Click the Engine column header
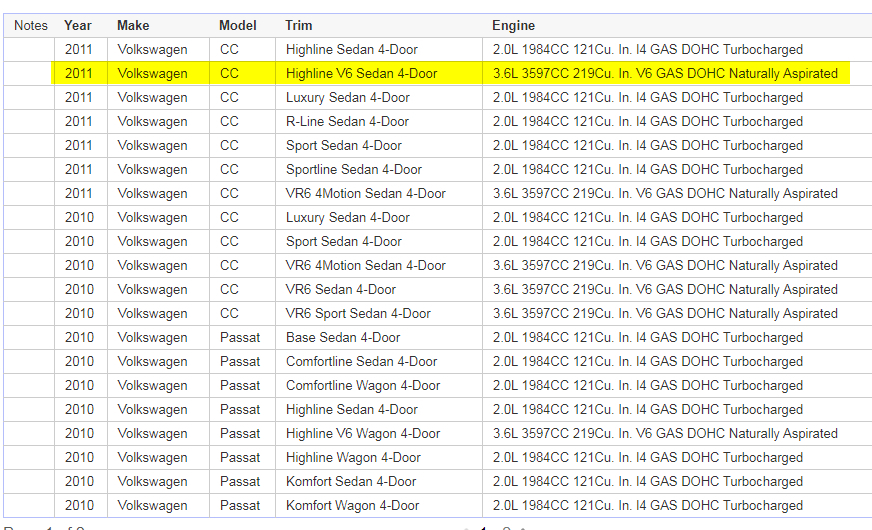 (513, 25)
